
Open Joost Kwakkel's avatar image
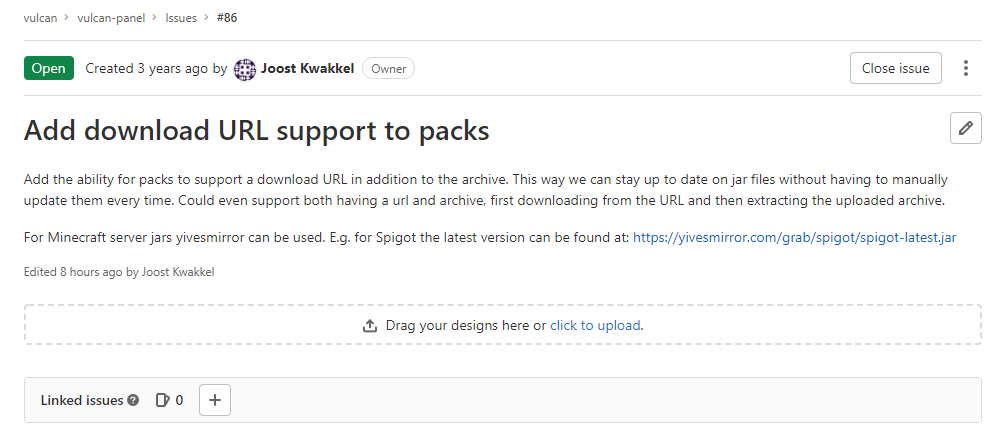[x=245, y=69]
